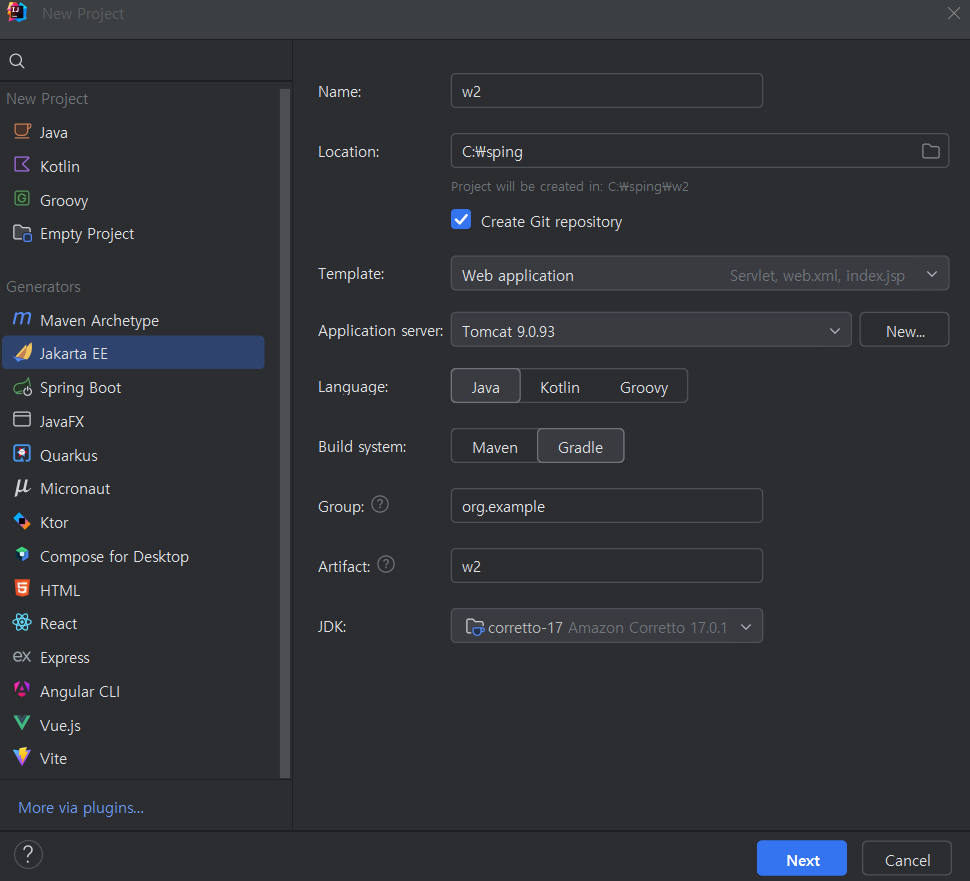Image resolution: width=970 pixels, height=881 pixels.
Task: Click the HTML5 shield icon
Action: coord(22,588)
